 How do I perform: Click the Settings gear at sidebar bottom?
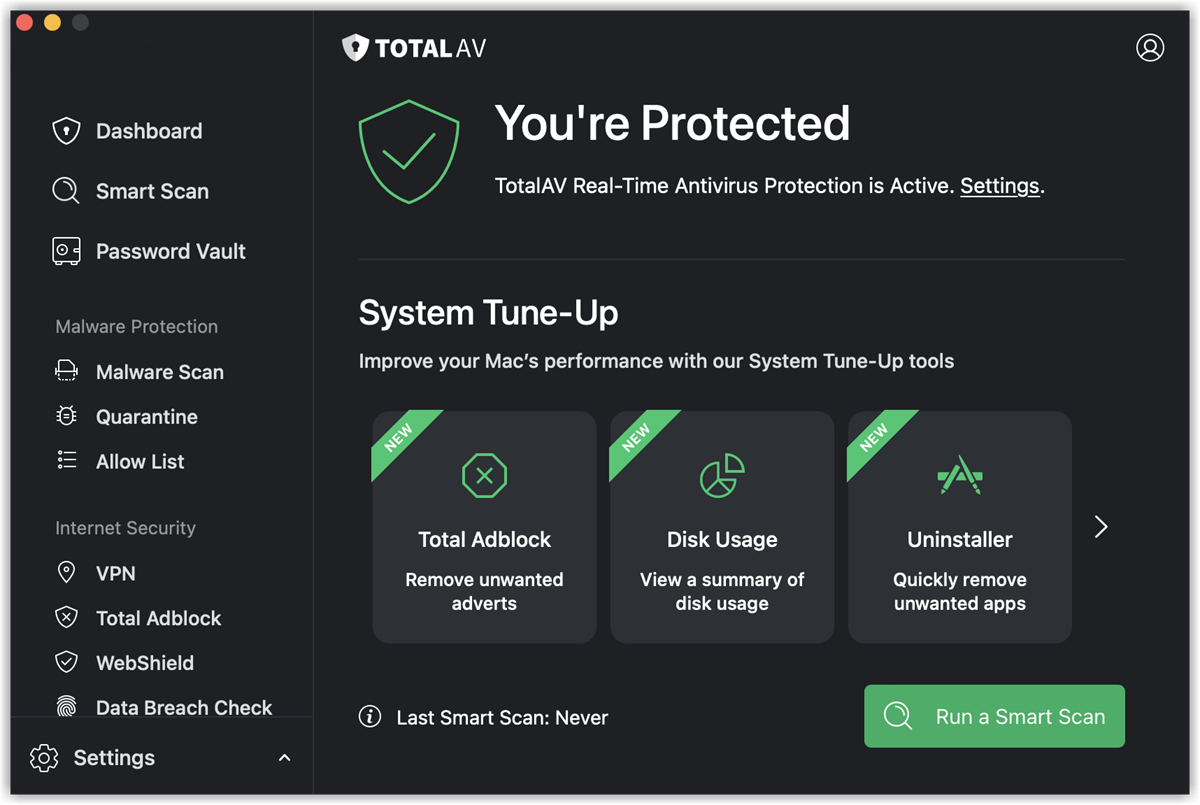click(x=44, y=758)
